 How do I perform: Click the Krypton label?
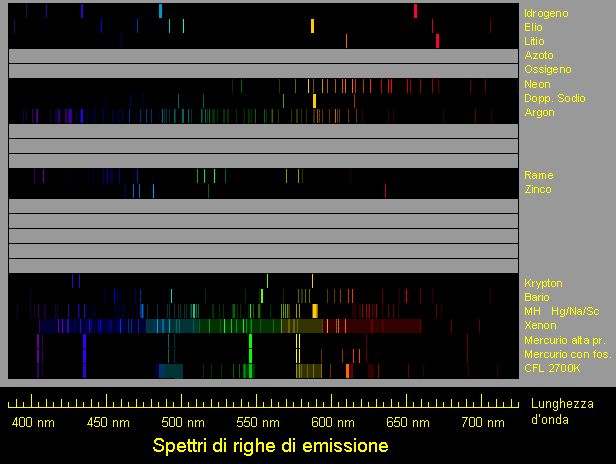pyautogui.click(x=543, y=283)
